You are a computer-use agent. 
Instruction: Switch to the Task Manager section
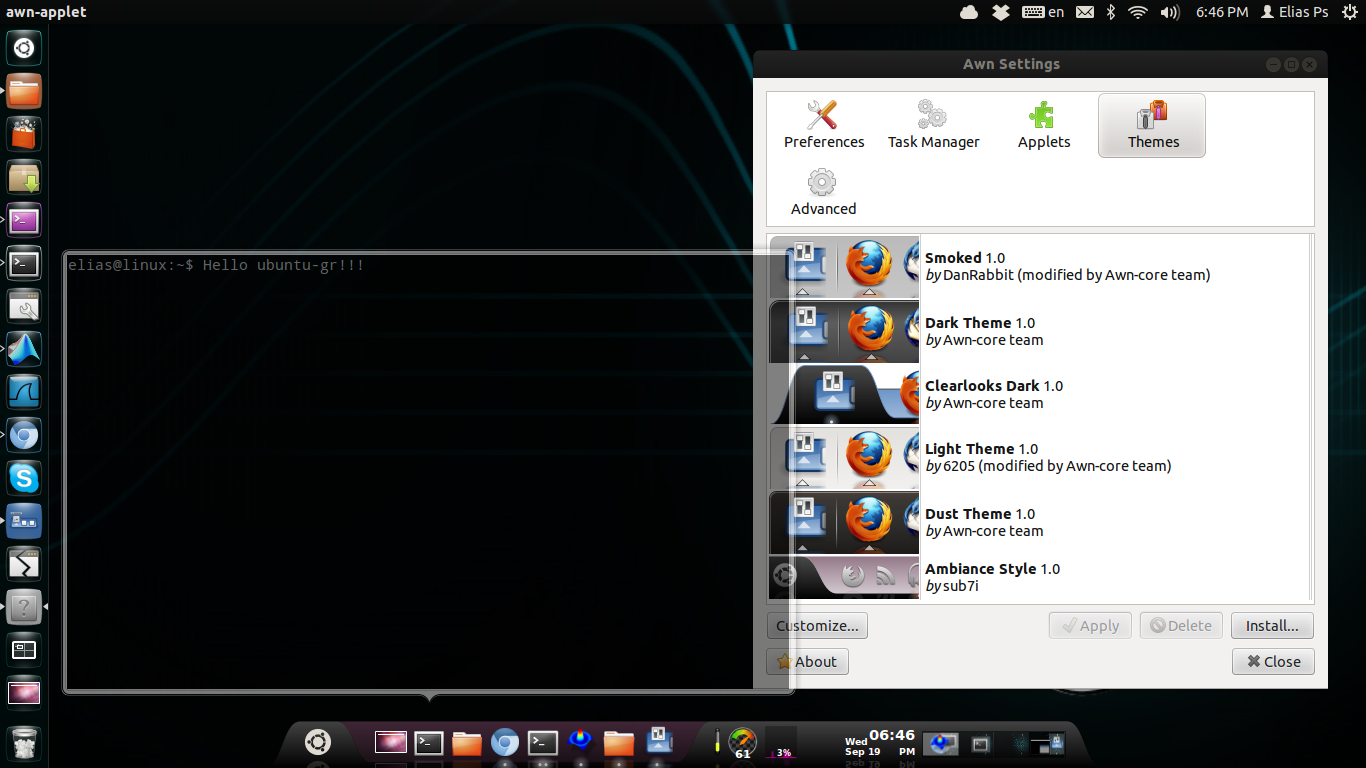point(933,126)
